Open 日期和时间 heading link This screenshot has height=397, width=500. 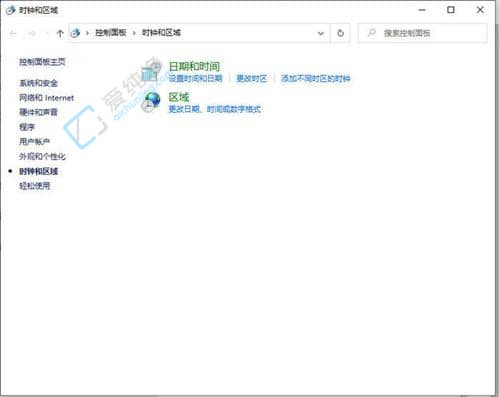(194, 66)
